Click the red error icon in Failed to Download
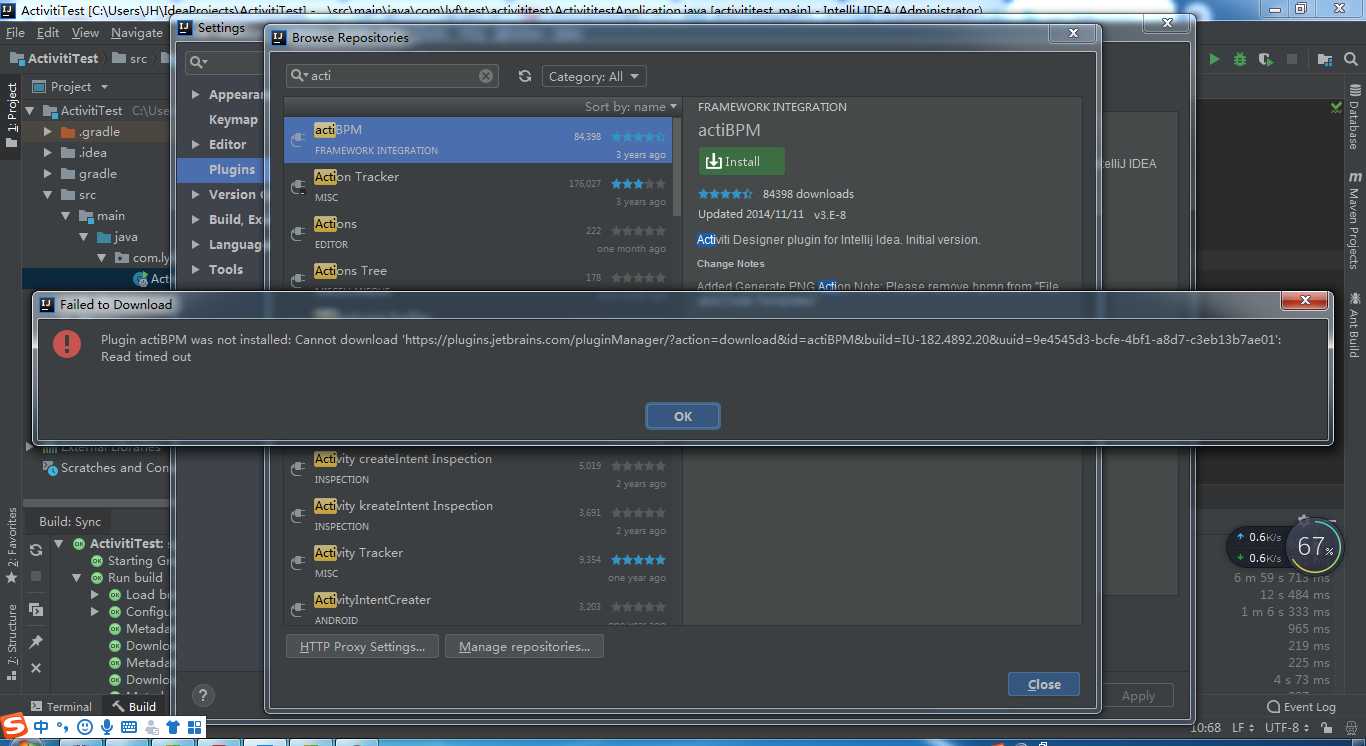 click(67, 345)
